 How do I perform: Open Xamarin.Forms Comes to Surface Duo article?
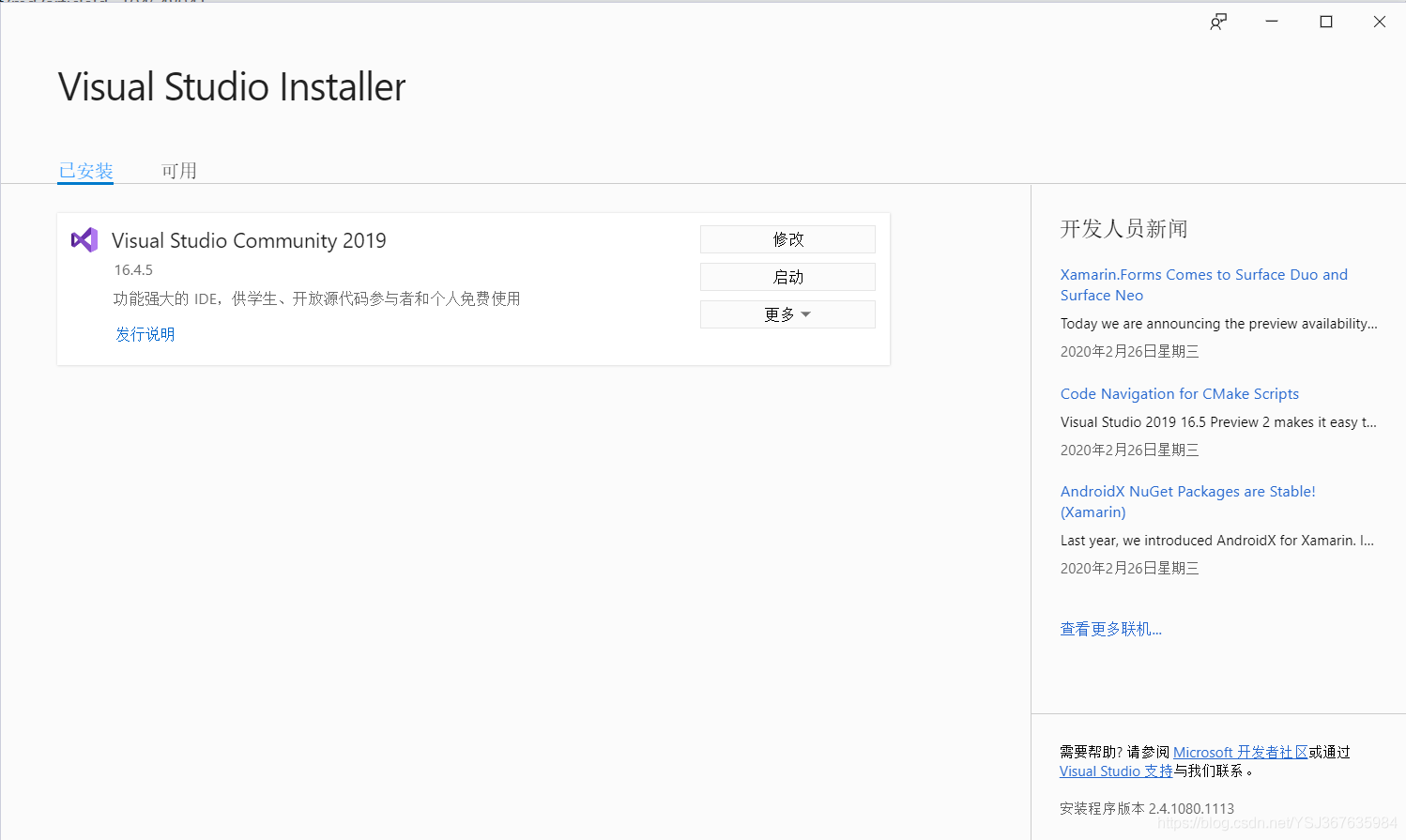tap(1204, 284)
